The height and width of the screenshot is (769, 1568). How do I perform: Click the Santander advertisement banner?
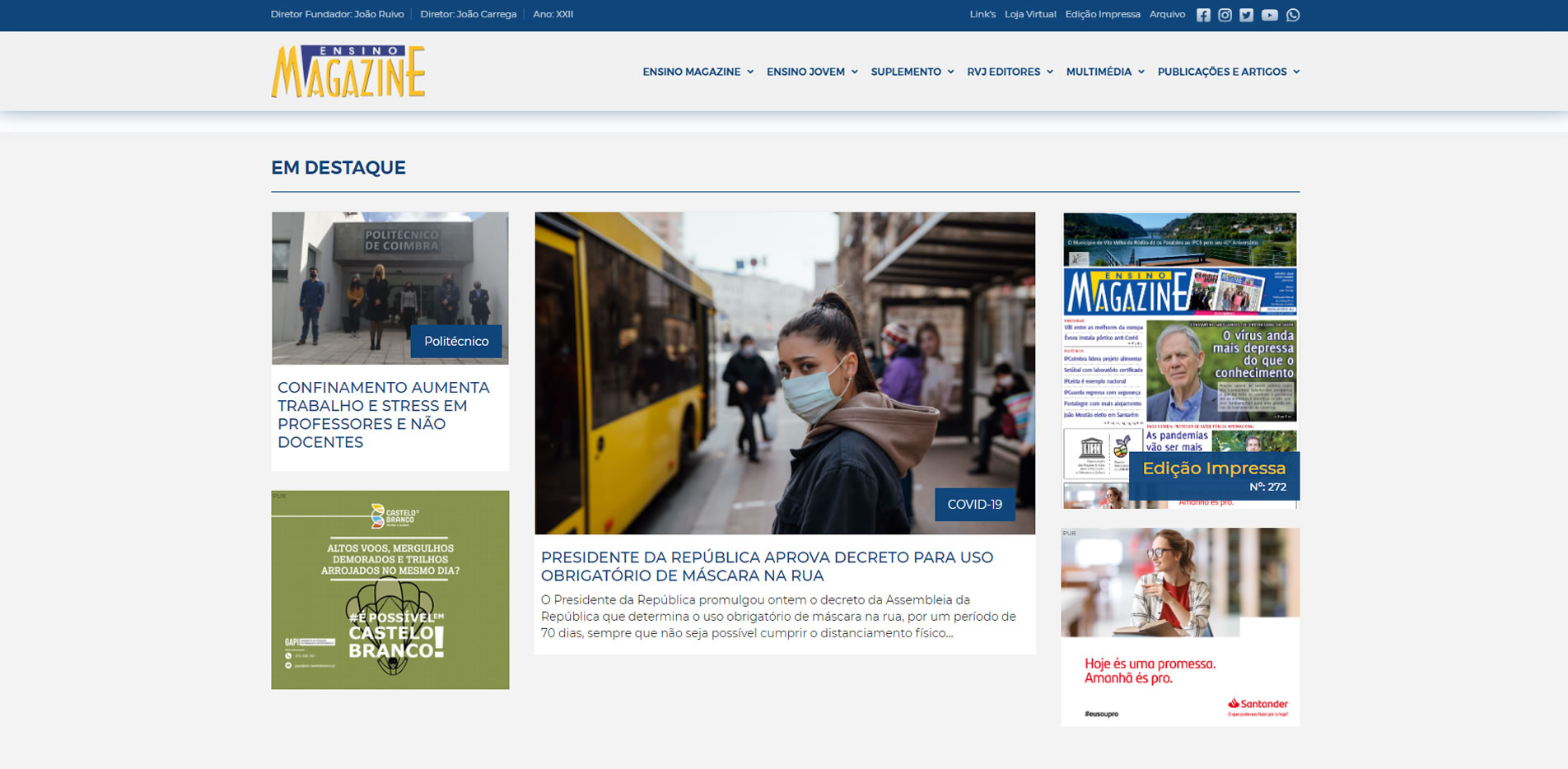[x=1180, y=627]
